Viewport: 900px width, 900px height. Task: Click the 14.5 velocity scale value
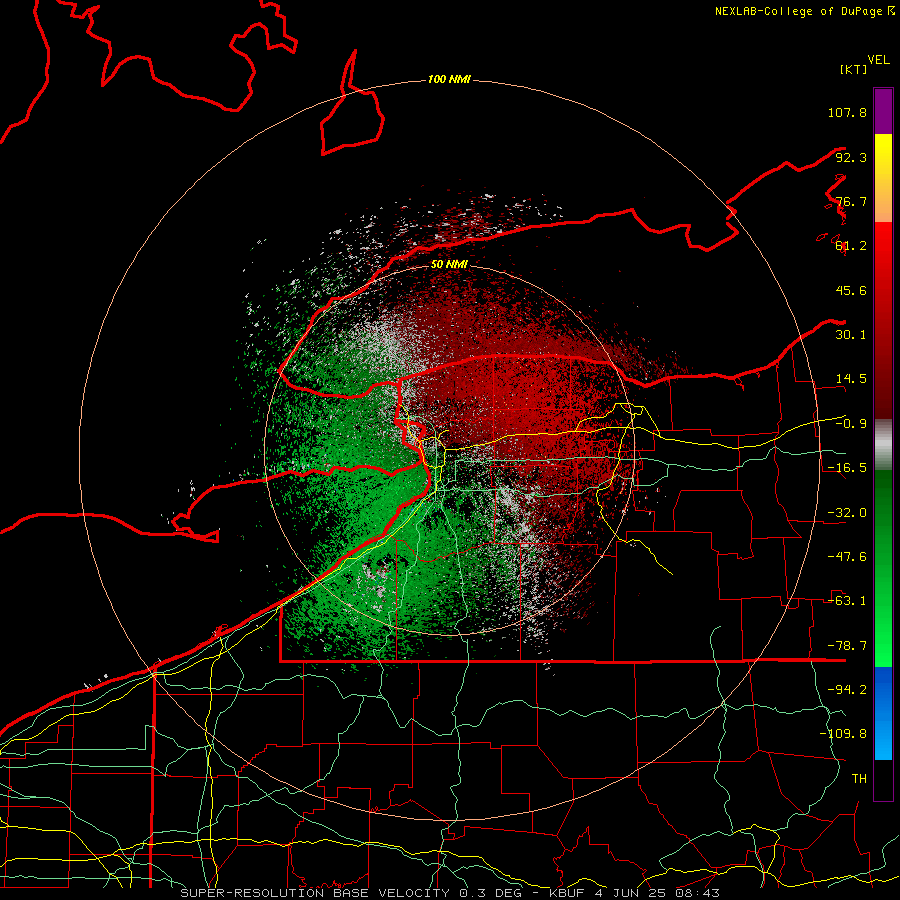[x=851, y=379]
